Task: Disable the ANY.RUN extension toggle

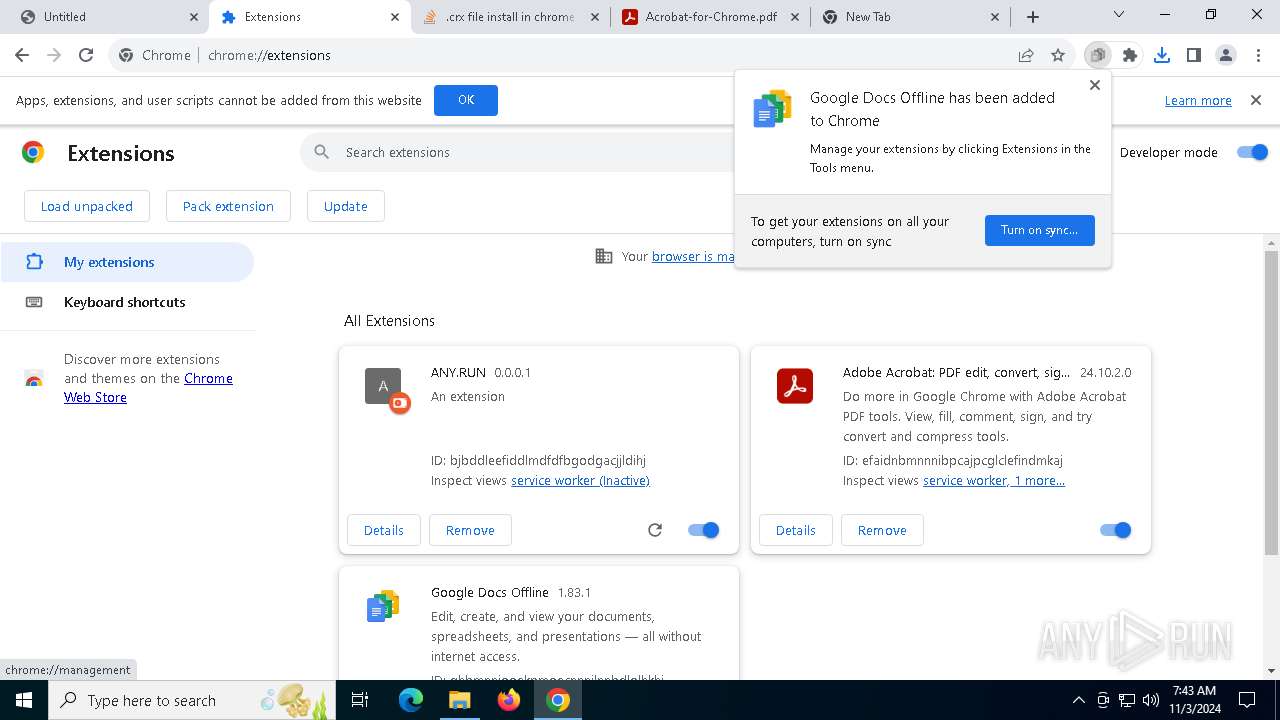Action: pyautogui.click(x=704, y=530)
